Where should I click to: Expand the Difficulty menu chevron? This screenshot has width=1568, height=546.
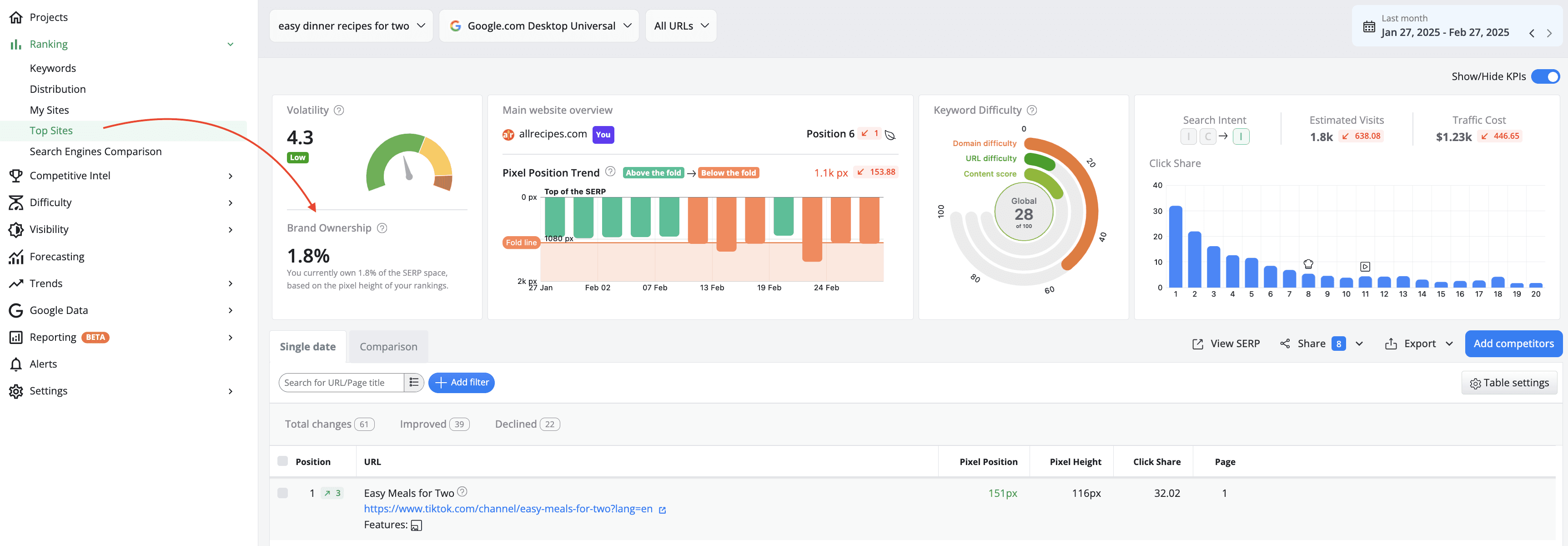231,202
